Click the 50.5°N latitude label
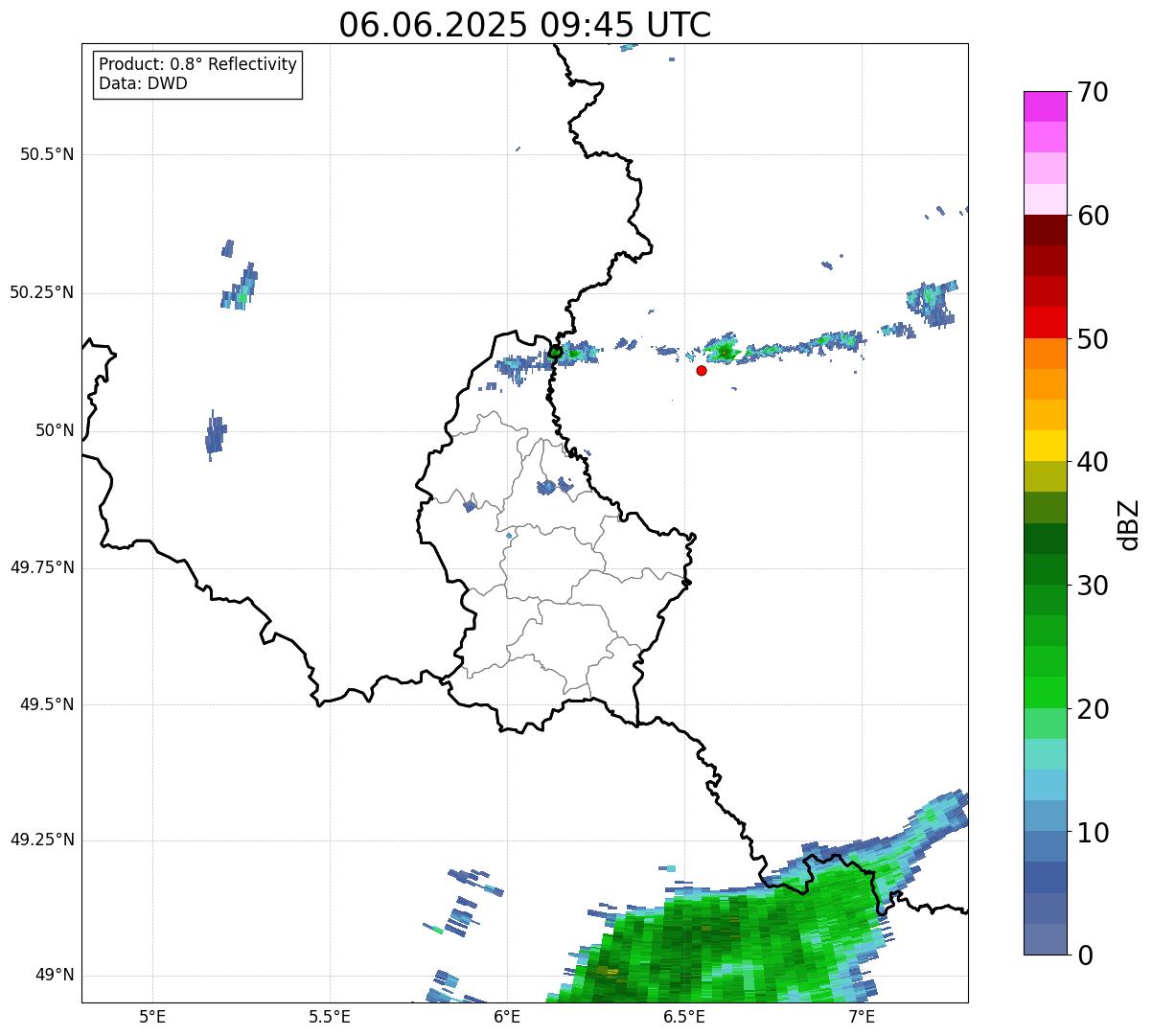 click(x=47, y=154)
